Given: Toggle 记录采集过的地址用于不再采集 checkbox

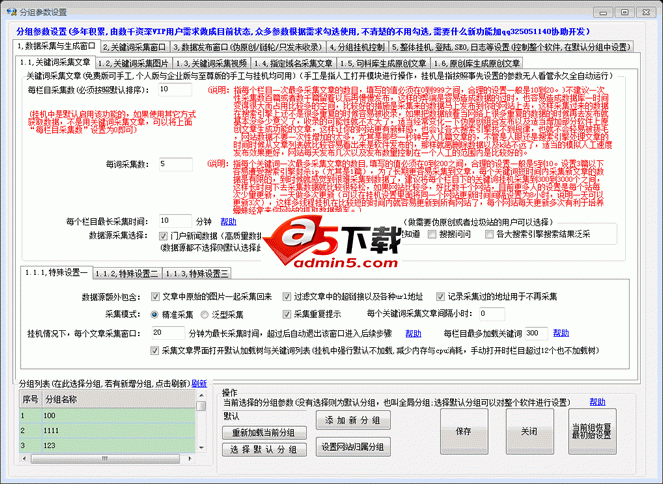Looking at the screenshot, I should [441, 297].
